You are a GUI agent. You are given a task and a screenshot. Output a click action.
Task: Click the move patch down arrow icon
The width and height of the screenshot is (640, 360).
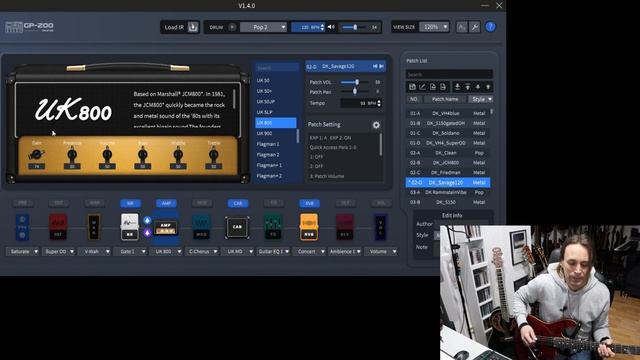tap(478, 87)
